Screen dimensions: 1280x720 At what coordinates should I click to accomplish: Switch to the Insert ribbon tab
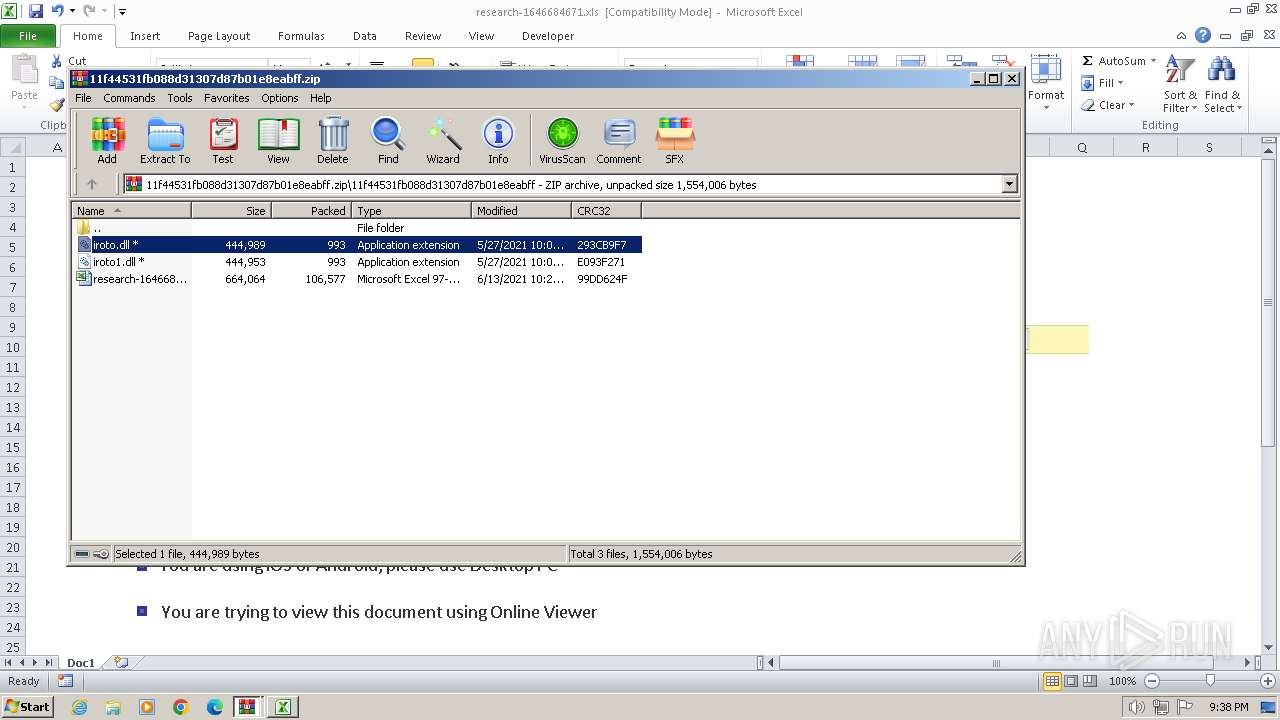[145, 36]
